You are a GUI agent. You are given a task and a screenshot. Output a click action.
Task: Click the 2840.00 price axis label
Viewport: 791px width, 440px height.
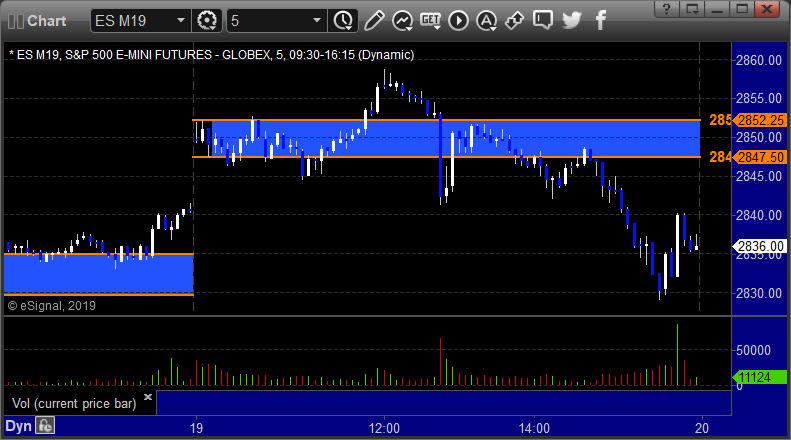(759, 215)
